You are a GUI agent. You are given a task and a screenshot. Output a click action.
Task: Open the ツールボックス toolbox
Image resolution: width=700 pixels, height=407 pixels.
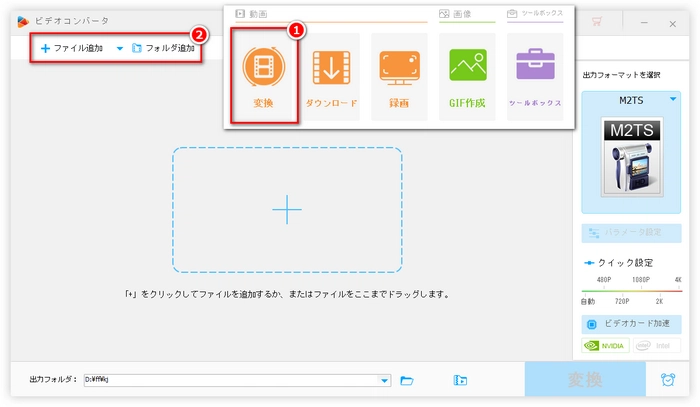pyautogui.click(x=535, y=76)
